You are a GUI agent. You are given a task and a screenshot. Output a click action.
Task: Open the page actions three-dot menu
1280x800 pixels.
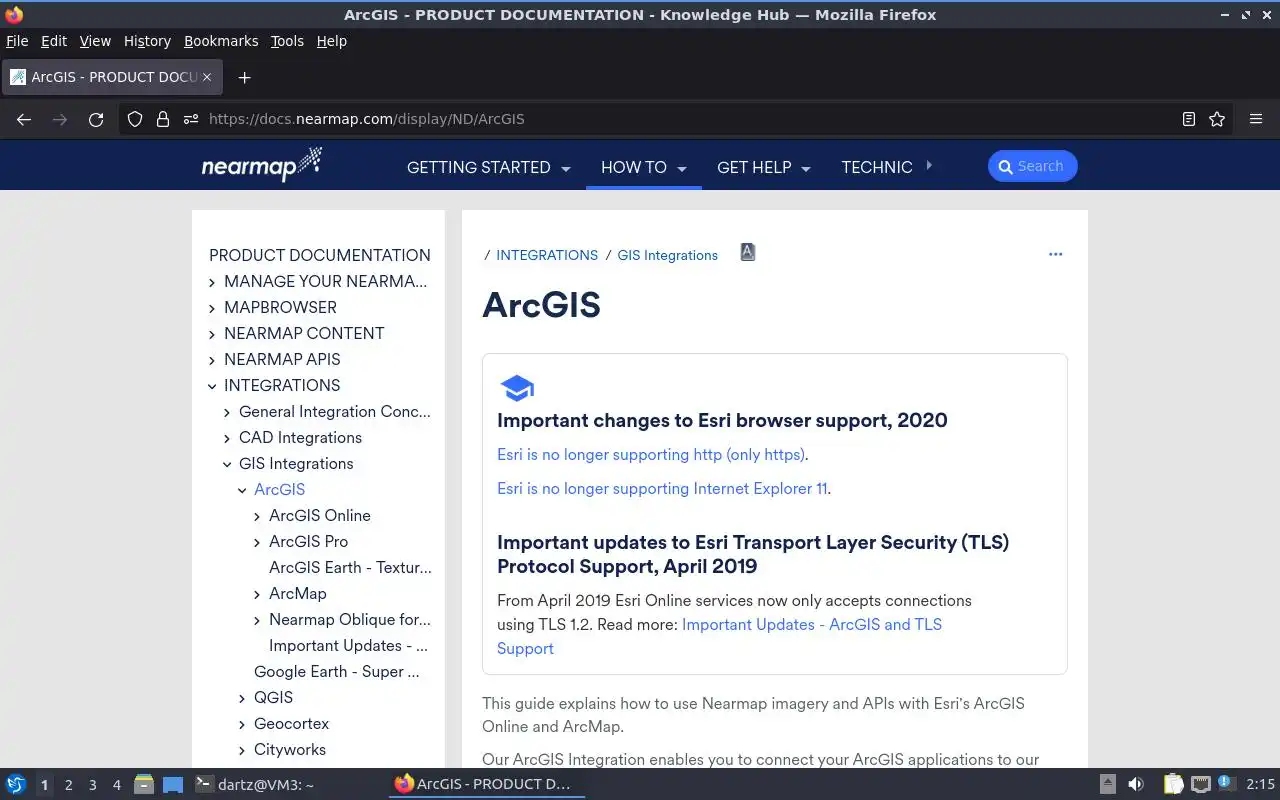coord(1055,254)
